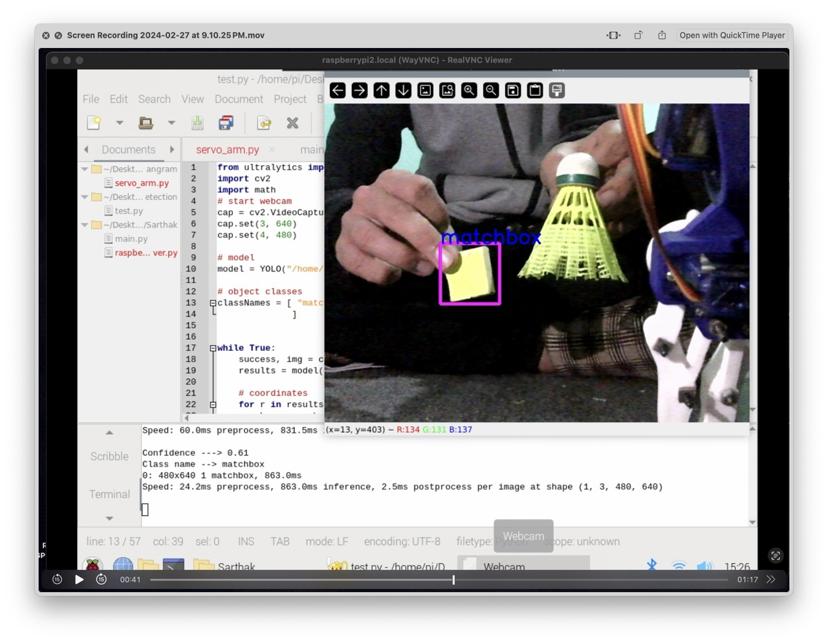
Task: Open the Search menu in Geany
Action: click(x=154, y=99)
